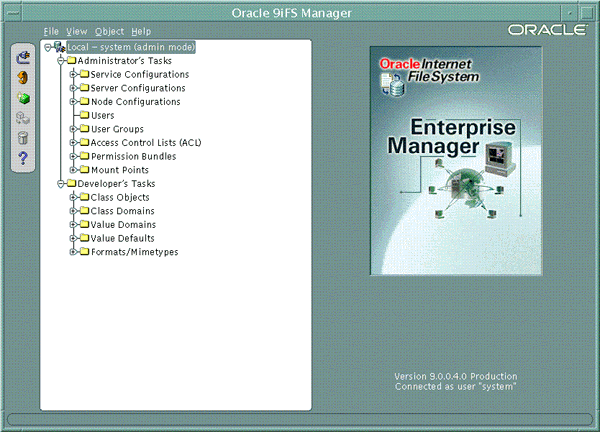Click the Formats/Mimetypes folder icon
The width and height of the screenshot is (600, 432).
coord(85,251)
